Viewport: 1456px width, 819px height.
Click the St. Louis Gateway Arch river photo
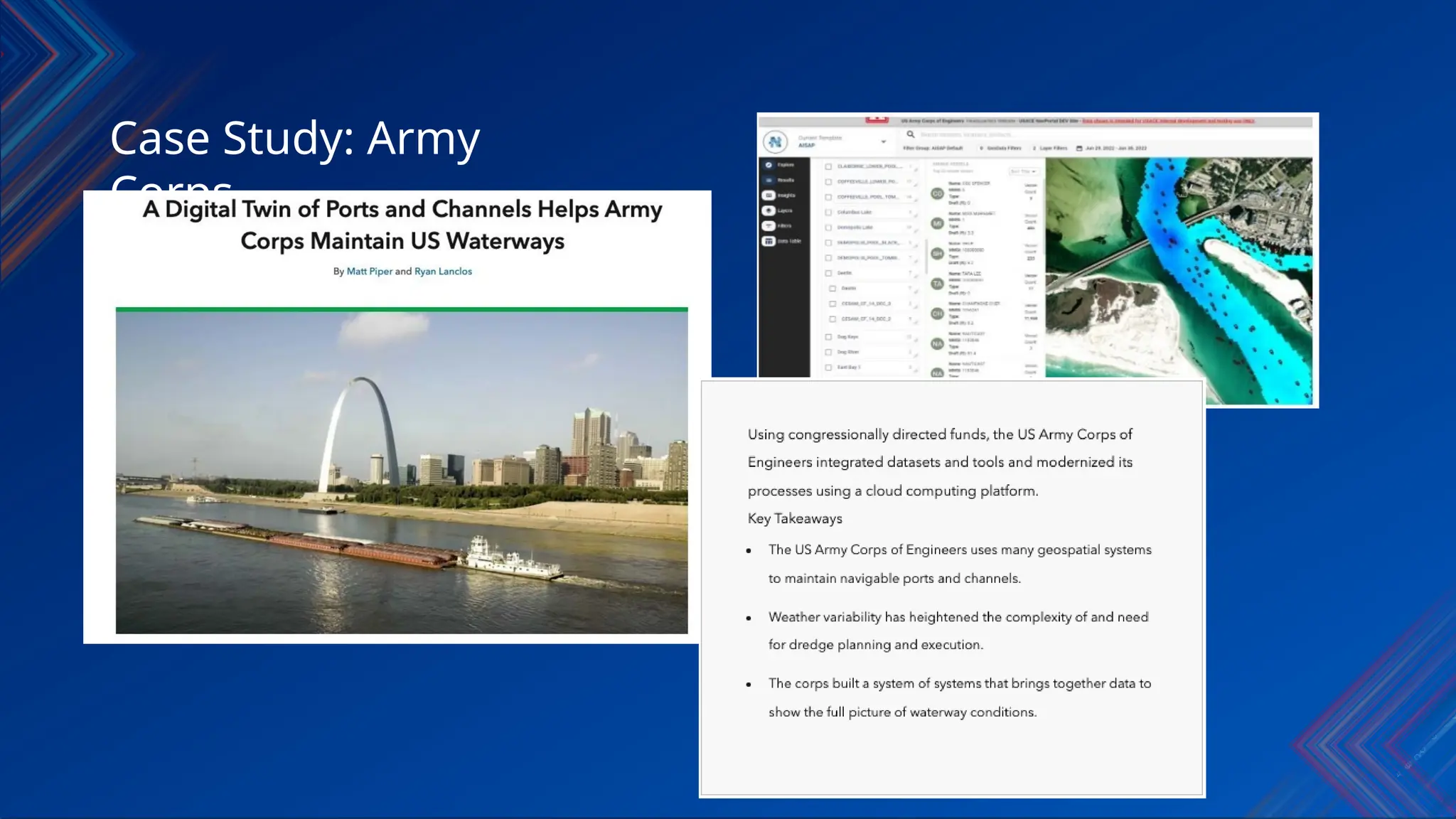point(402,472)
